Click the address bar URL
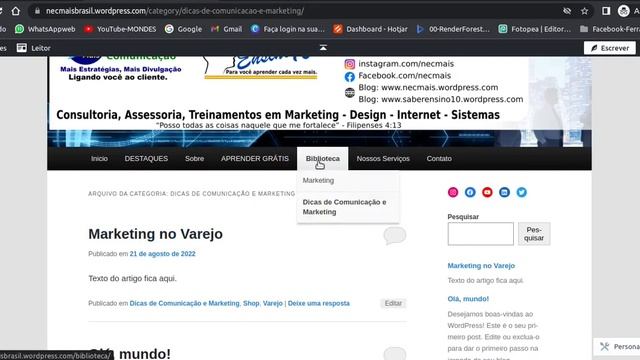The width and height of the screenshot is (640, 360). [175, 11]
